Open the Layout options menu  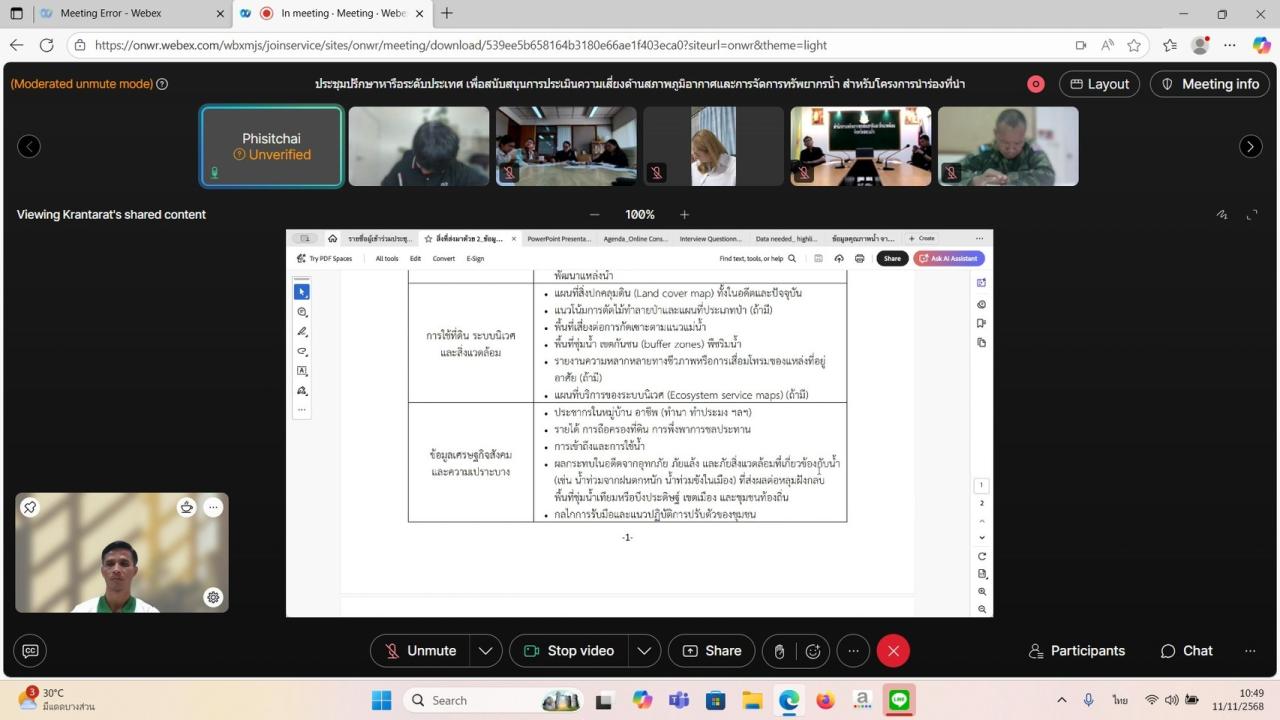point(1098,84)
